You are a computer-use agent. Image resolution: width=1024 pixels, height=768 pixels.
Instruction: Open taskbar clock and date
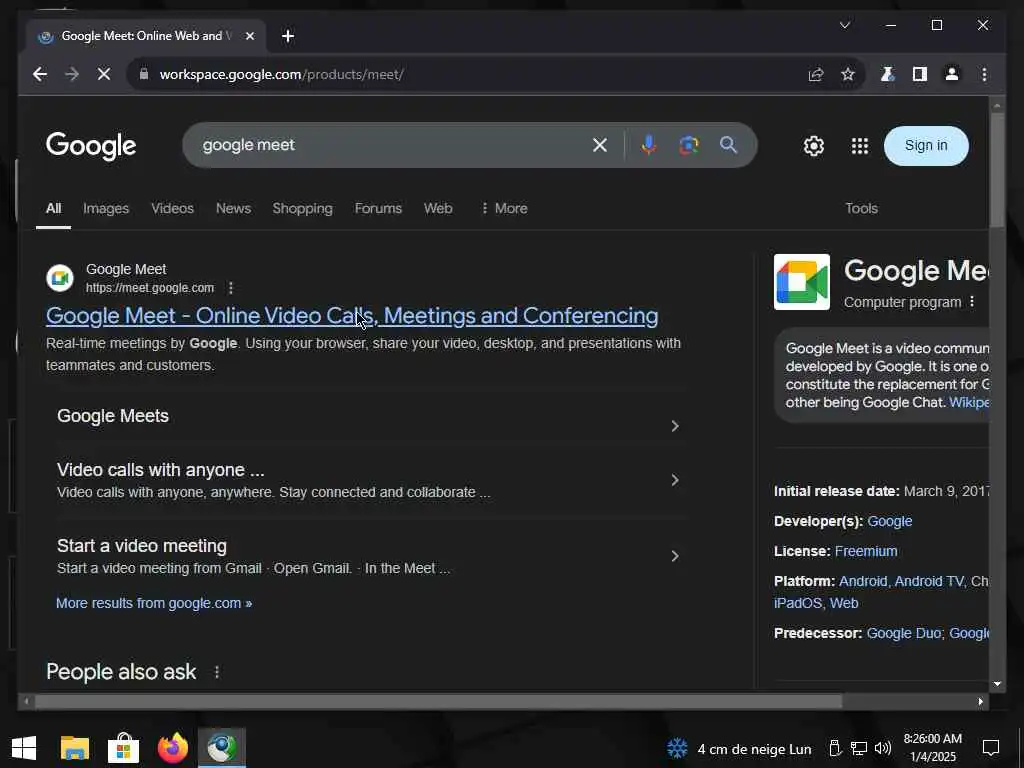coord(933,748)
